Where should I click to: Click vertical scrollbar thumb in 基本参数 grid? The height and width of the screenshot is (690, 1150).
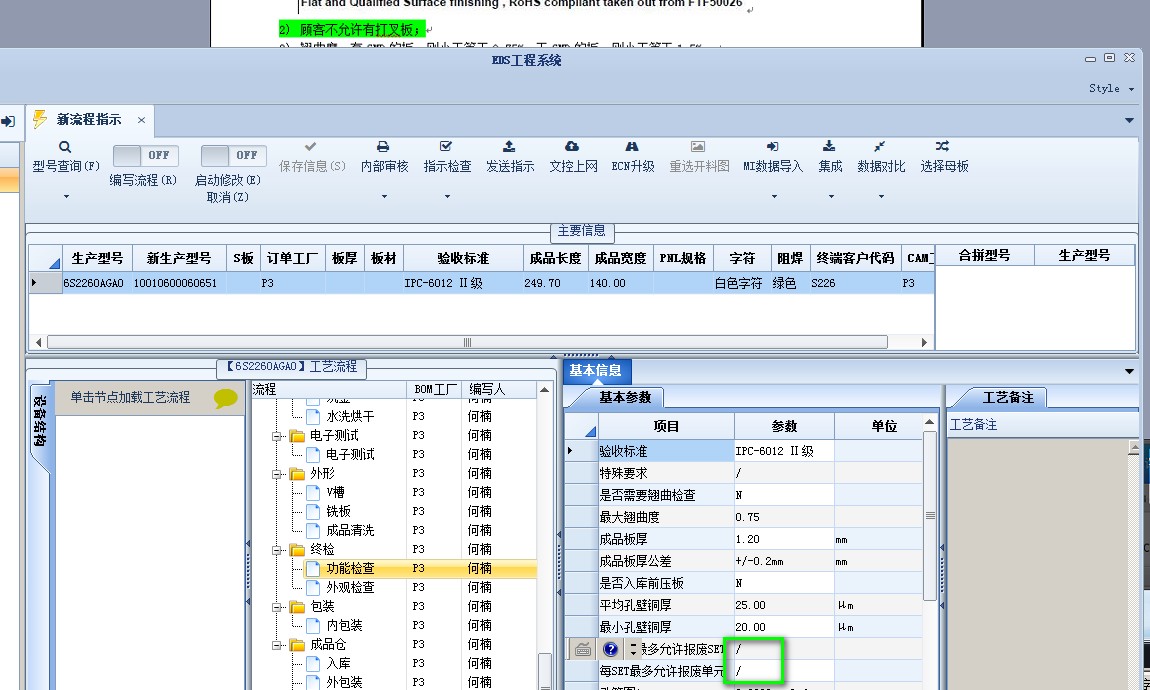pos(930,515)
